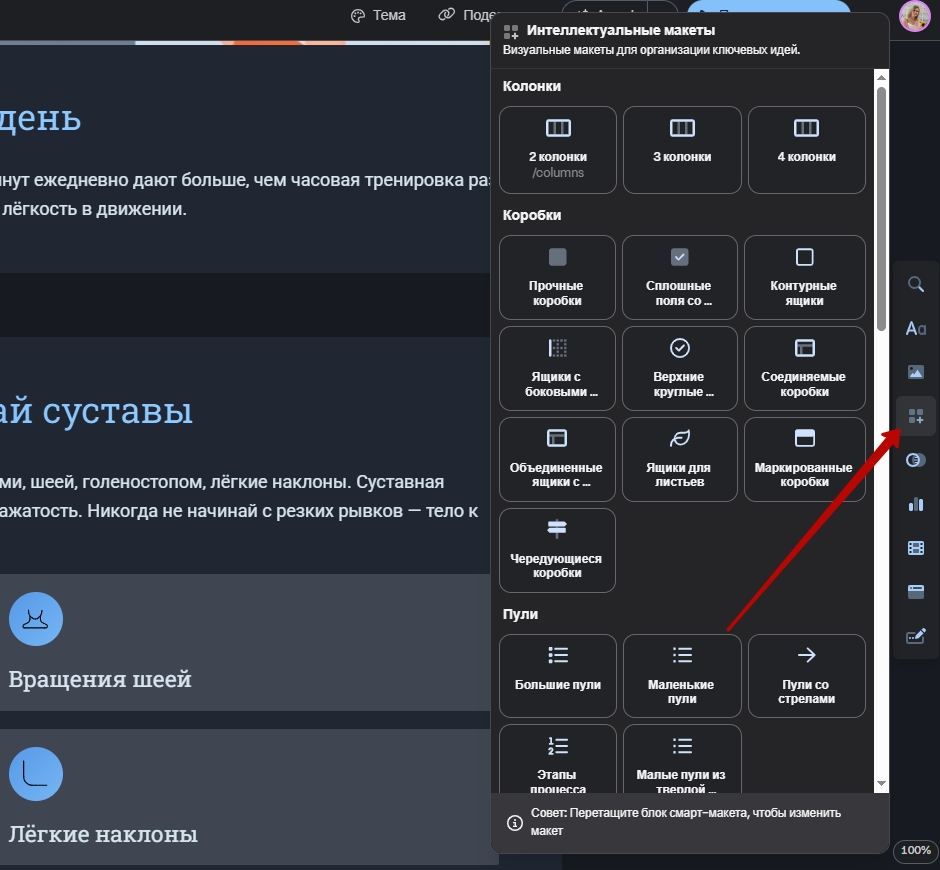The image size is (940, 870).
Task: Pick the Сплошные поля layout with checkmark
Action: click(x=679, y=277)
